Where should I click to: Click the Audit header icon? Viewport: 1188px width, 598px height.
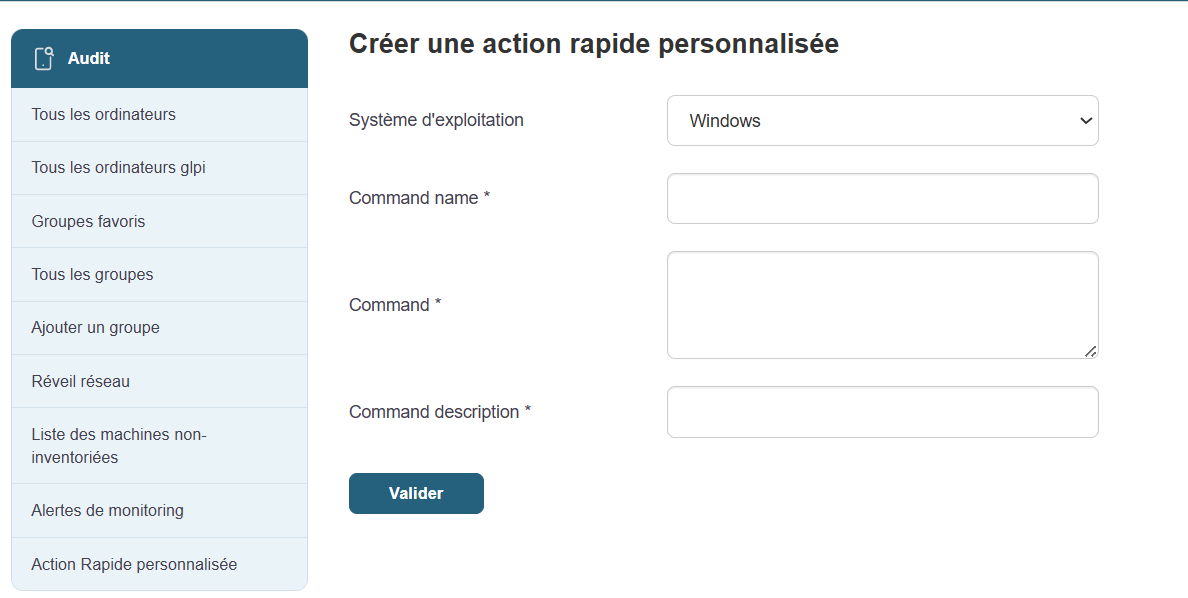(43, 59)
